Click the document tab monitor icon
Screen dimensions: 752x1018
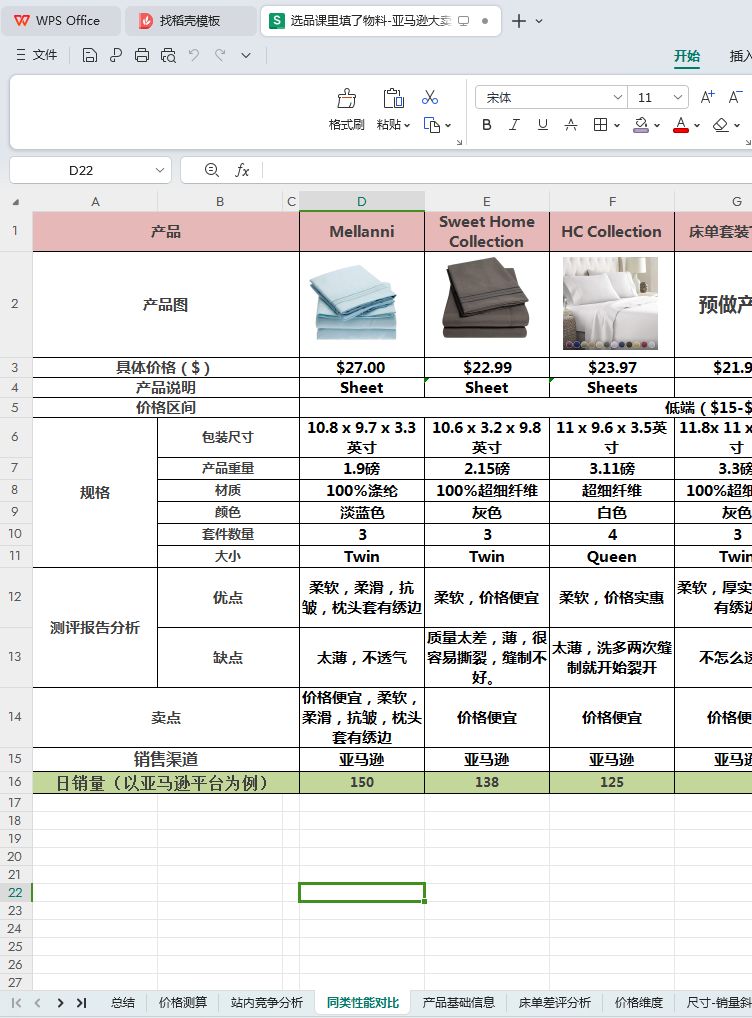[463, 21]
